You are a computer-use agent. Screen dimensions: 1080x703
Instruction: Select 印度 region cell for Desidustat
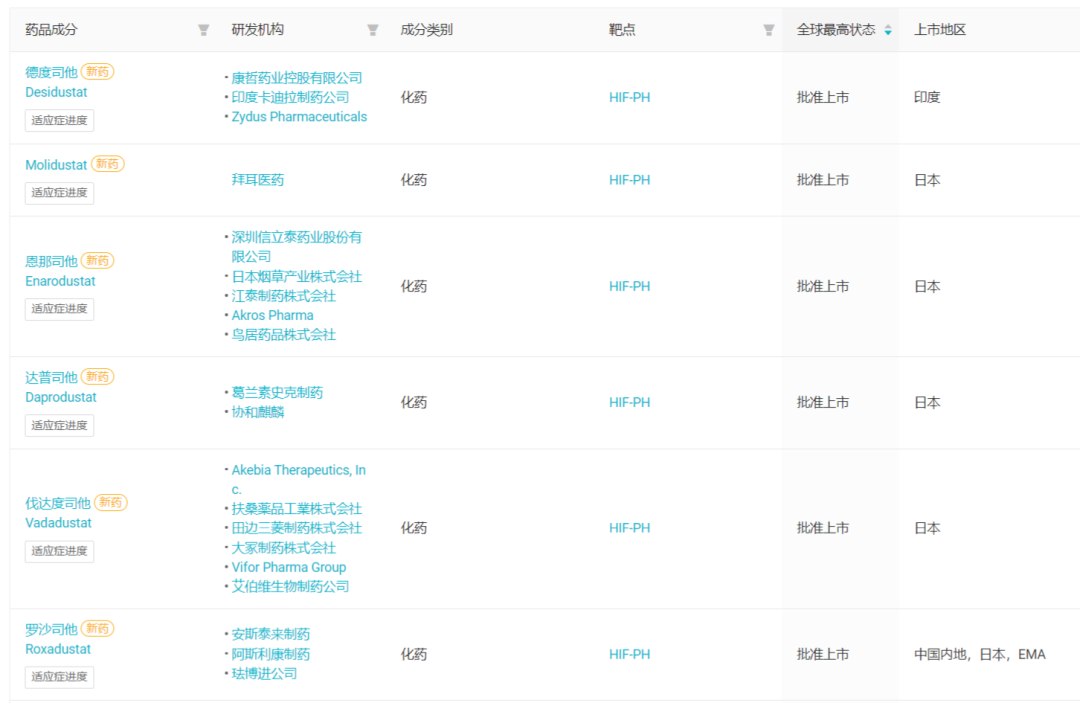pyautogui.click(x=927, y=97)
